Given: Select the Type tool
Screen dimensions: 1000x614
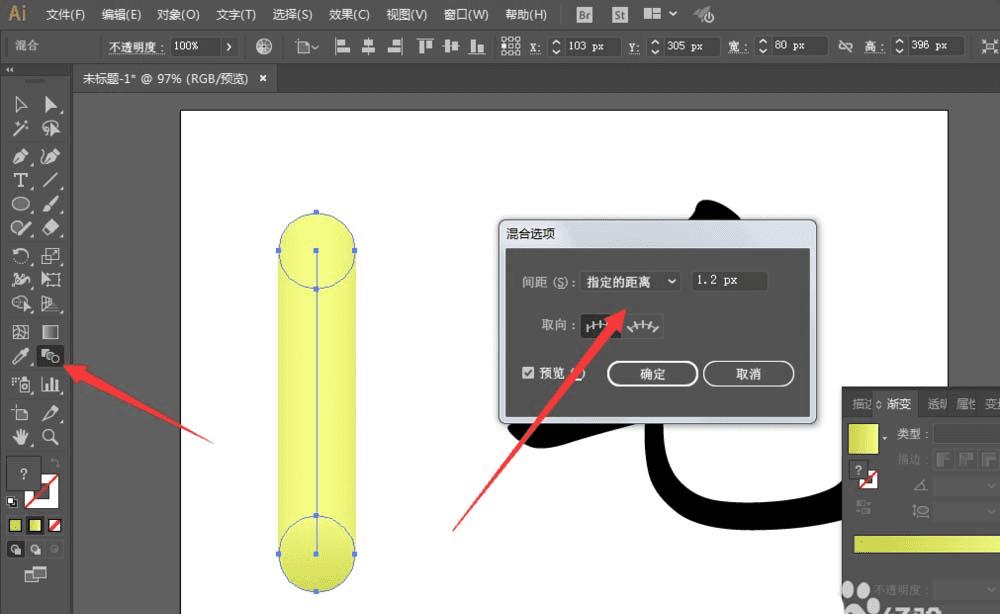Looking at the screenshot, I should pyautogui.click(x=20, y=180).
